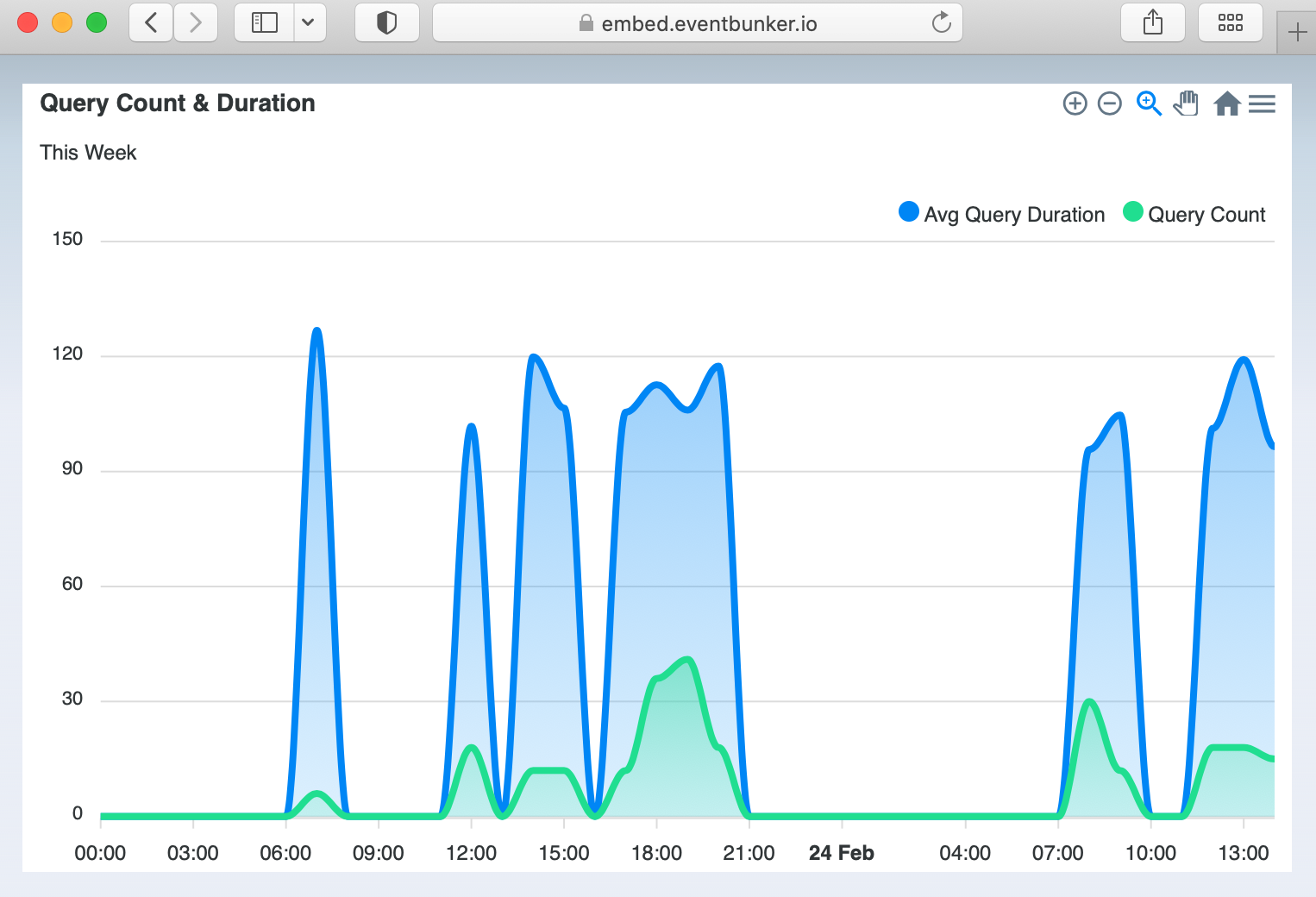Image resolution: width=1316 pixels, height=897 pixels.
Task: Select the zoom out icon on the chart toolbar
Action: coord(1110,103)
